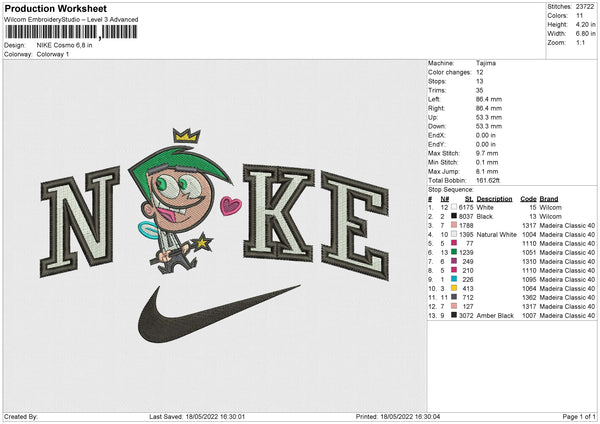Select the salmon swatch beside stitch count 1788
This screenshot has width=600, height=424.
pyautogui.click(x=454, y=225)
